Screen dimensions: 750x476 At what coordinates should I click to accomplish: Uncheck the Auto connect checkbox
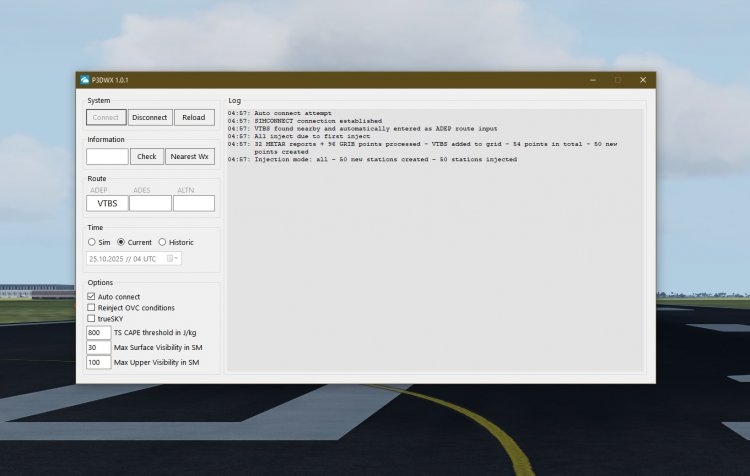coord(92,297)
